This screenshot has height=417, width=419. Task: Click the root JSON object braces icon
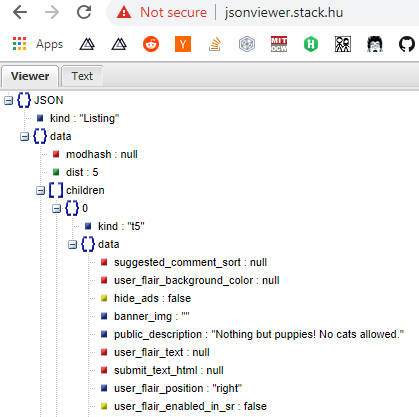tap(24, 100)
